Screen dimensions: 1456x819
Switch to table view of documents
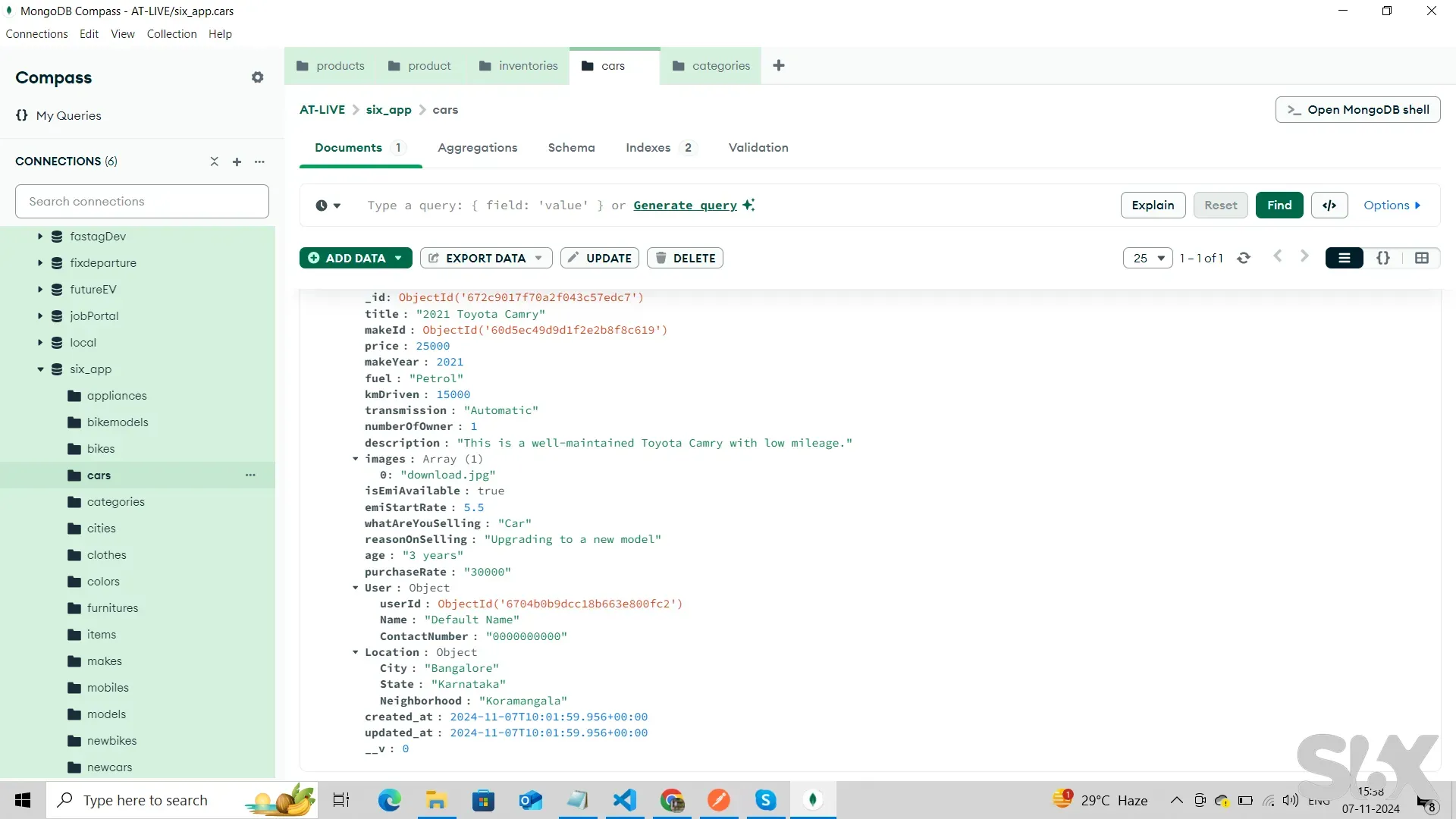tap(1422, 258)
